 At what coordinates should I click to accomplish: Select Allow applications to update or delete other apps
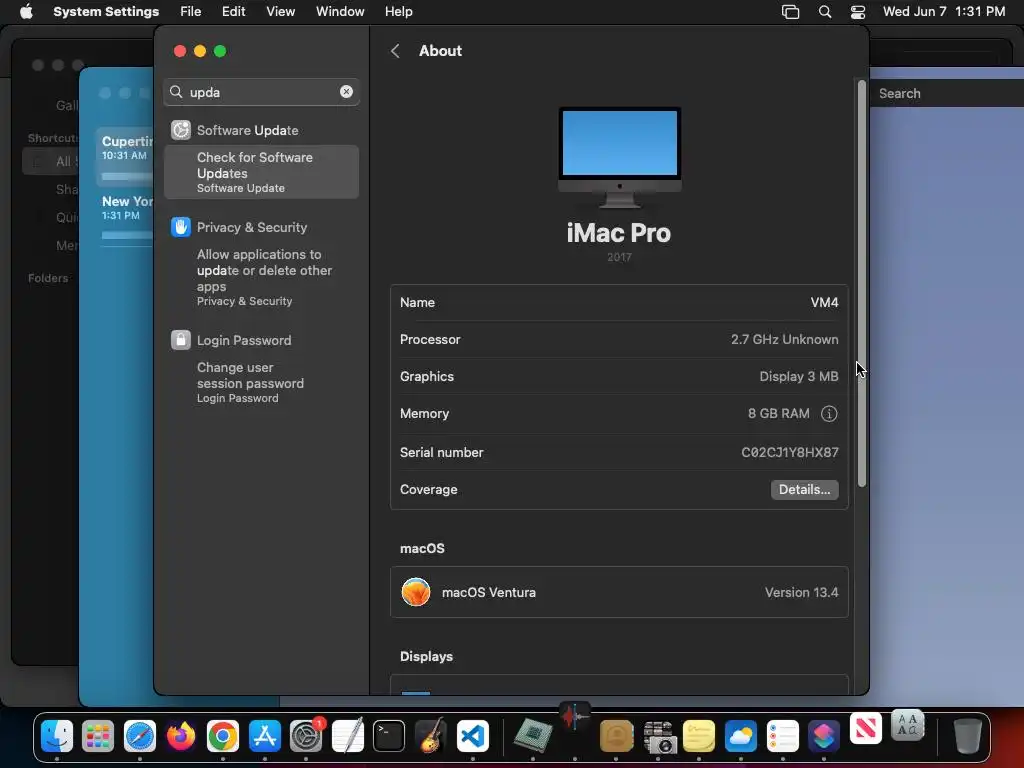click(261, 277)
